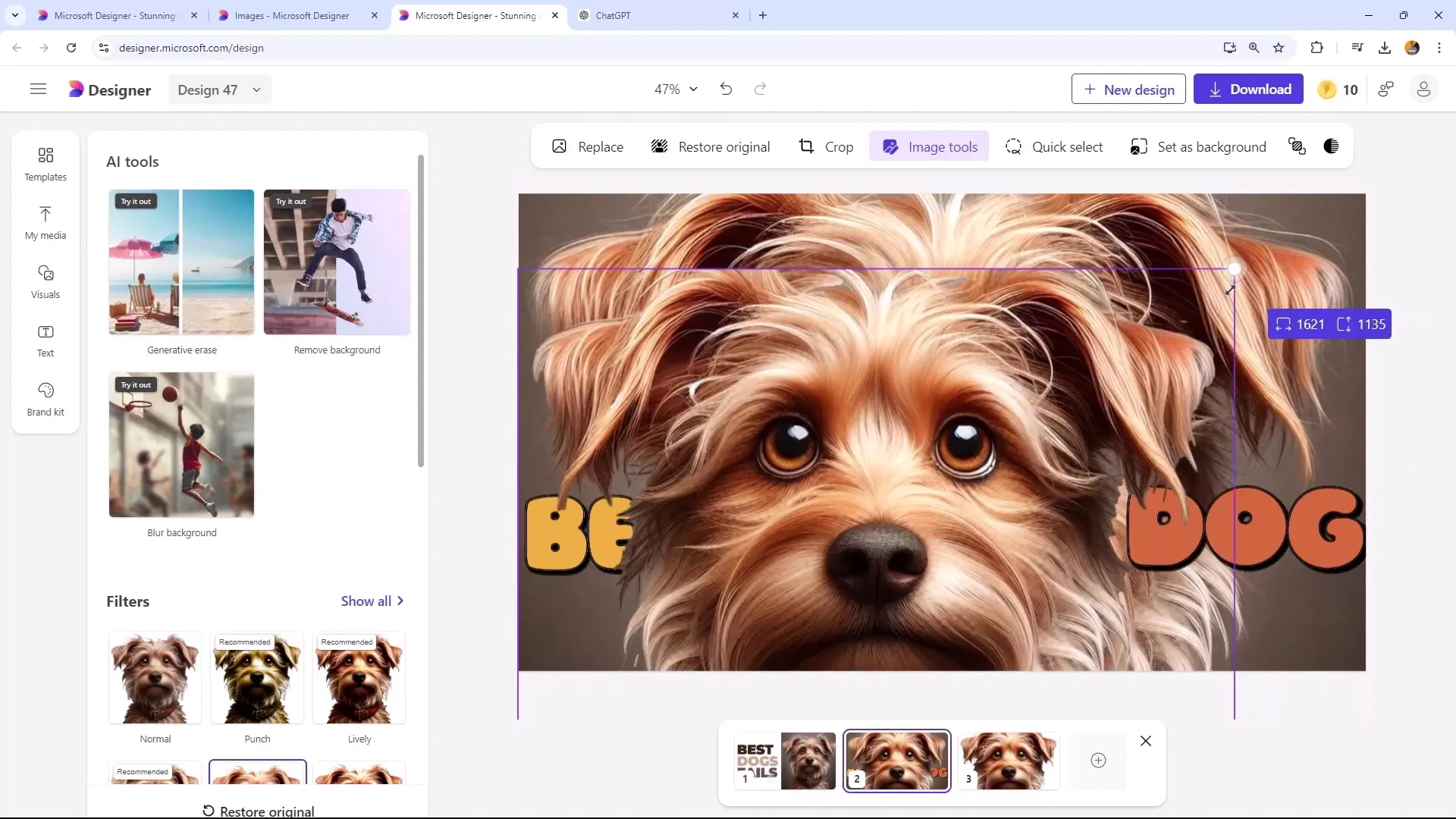Select the Crop tool

(x=826, y=146)
